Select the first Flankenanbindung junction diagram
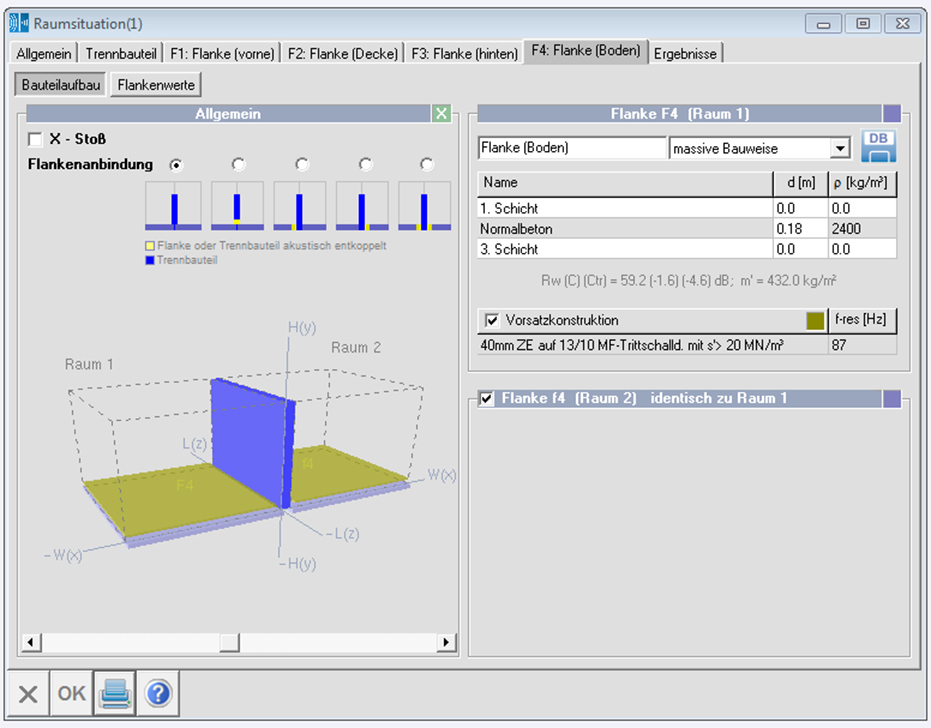The width and height of the screenshot is (931, 728). pos(174,207)
